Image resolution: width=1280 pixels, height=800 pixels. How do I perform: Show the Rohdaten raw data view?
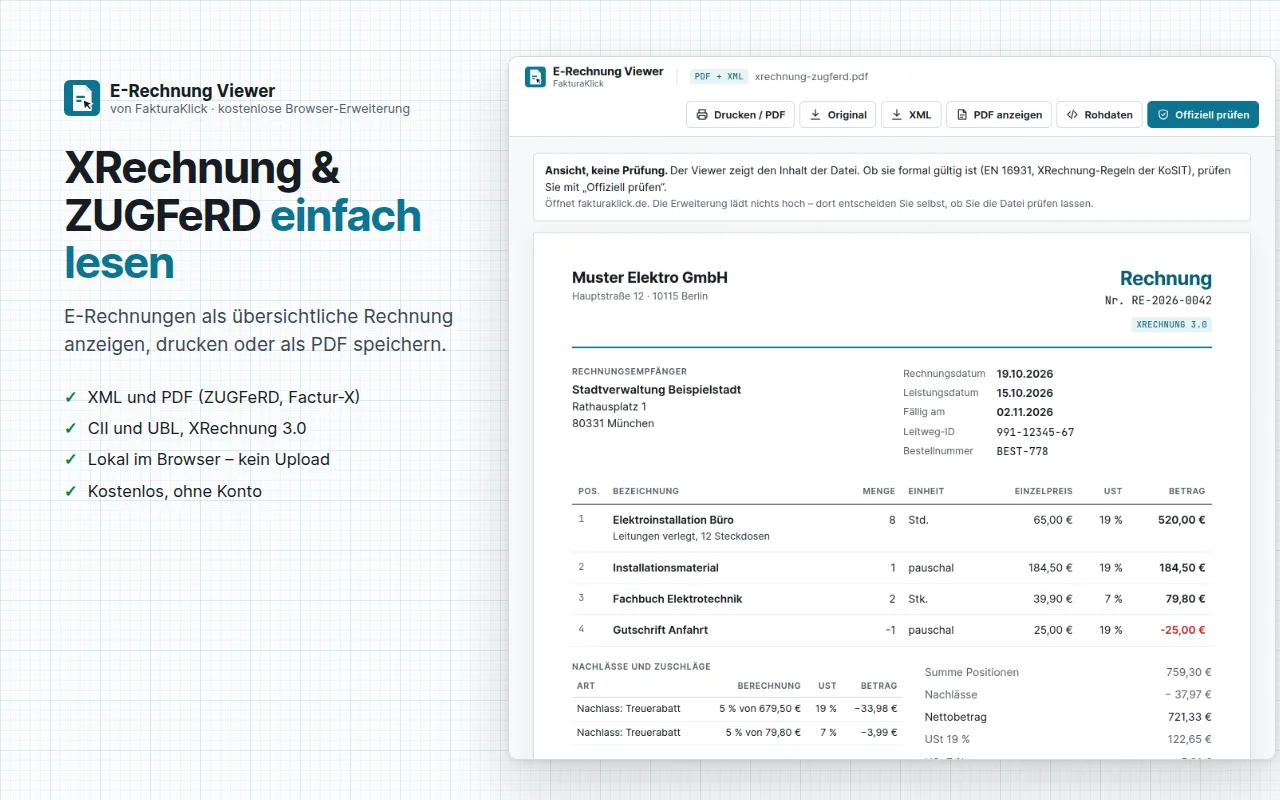click(1099, 115)
